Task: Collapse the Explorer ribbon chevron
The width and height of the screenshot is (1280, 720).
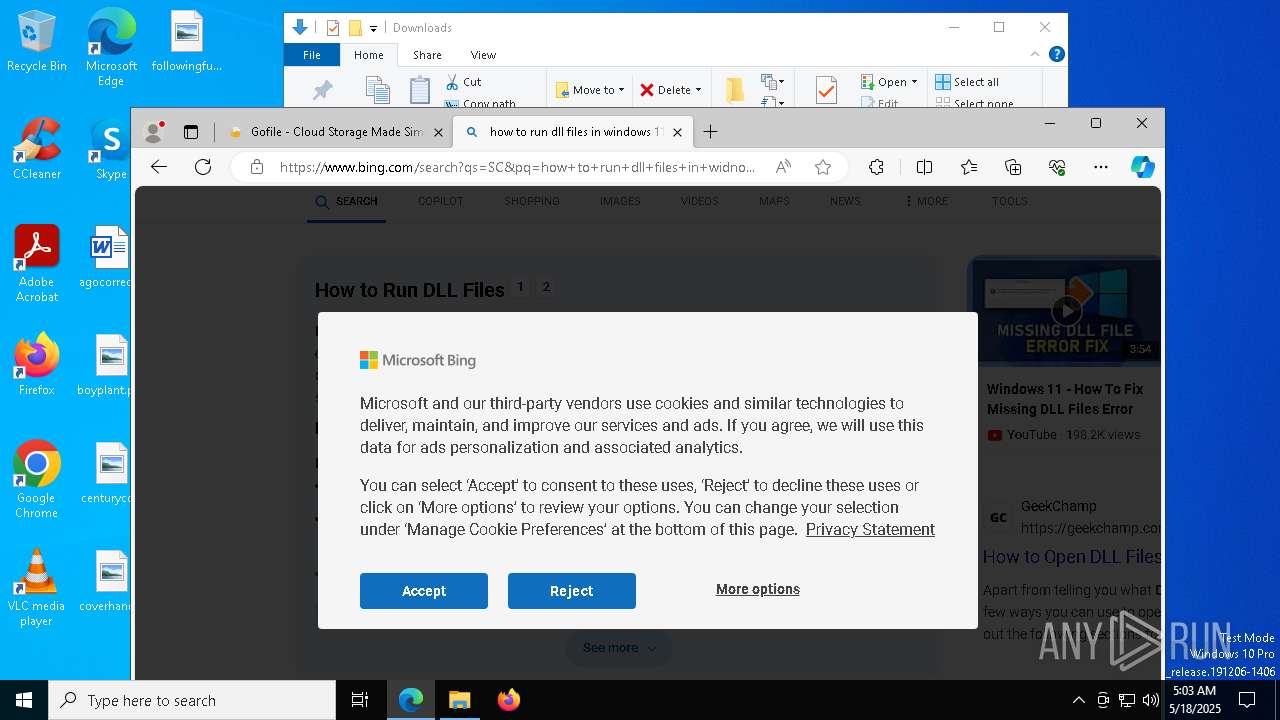Action: [1035, 54]
